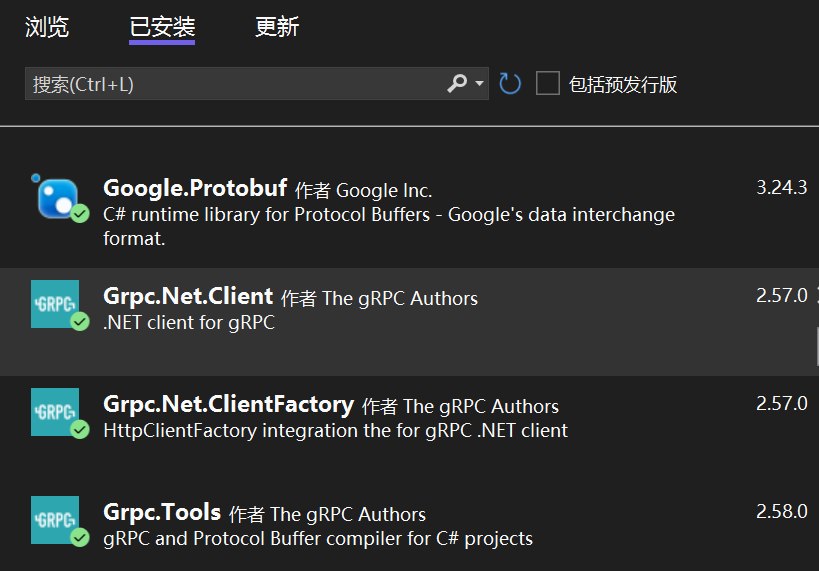Expand the search options dropdown arrow
Screen dimensions: 819x571
coord(479,83)
